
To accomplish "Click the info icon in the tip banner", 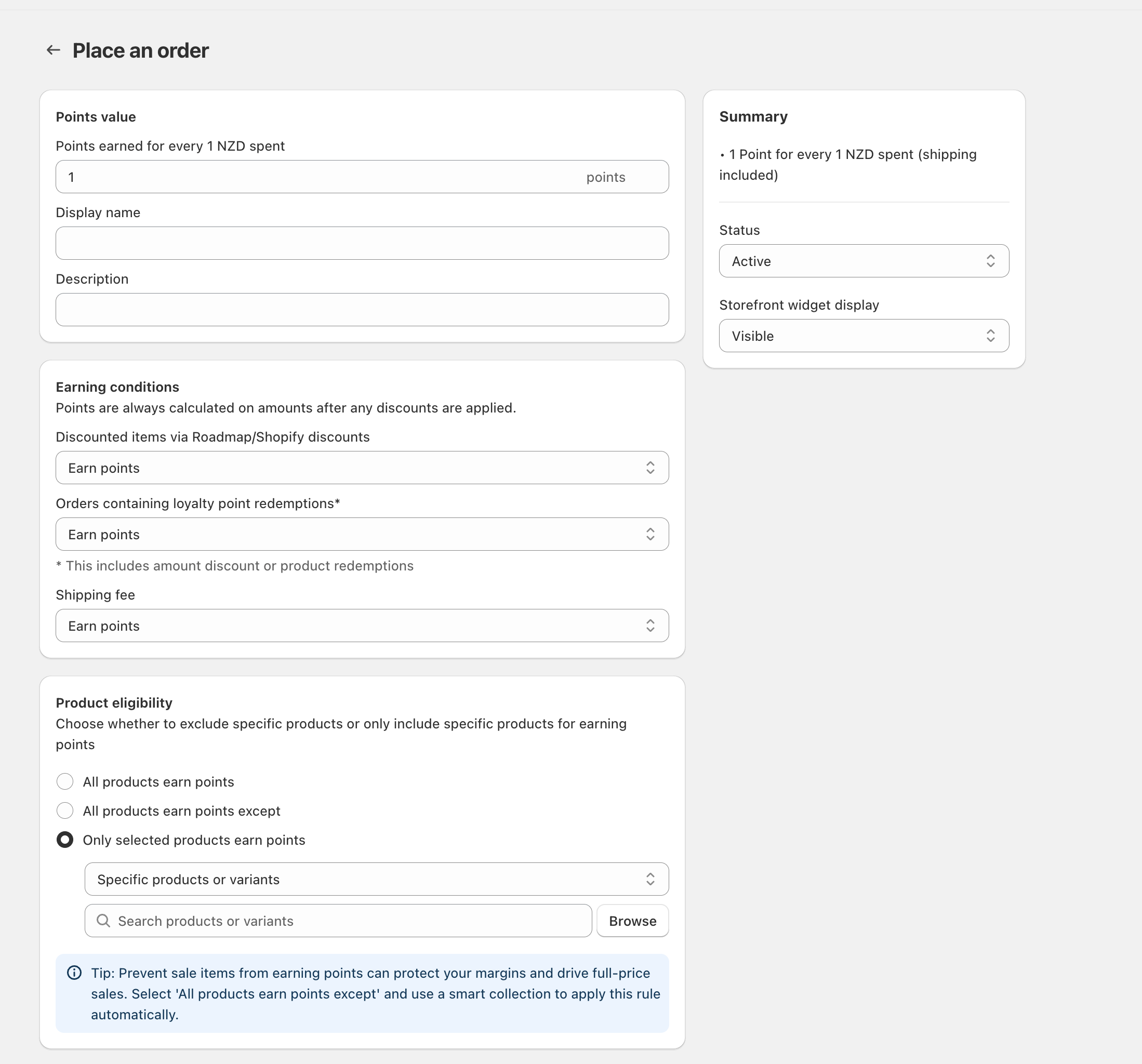I will pyautogui.click(x=75, y=973).
